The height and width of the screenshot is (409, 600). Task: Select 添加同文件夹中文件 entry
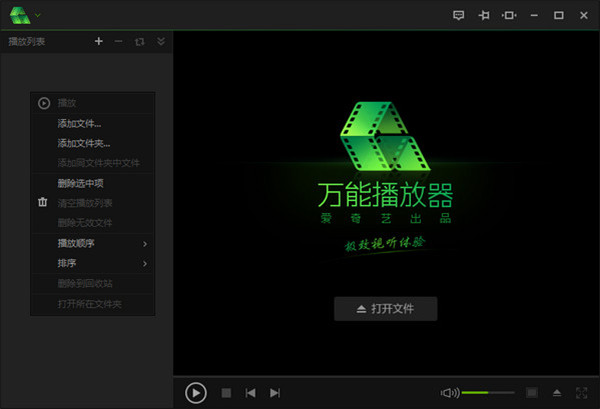93,163
